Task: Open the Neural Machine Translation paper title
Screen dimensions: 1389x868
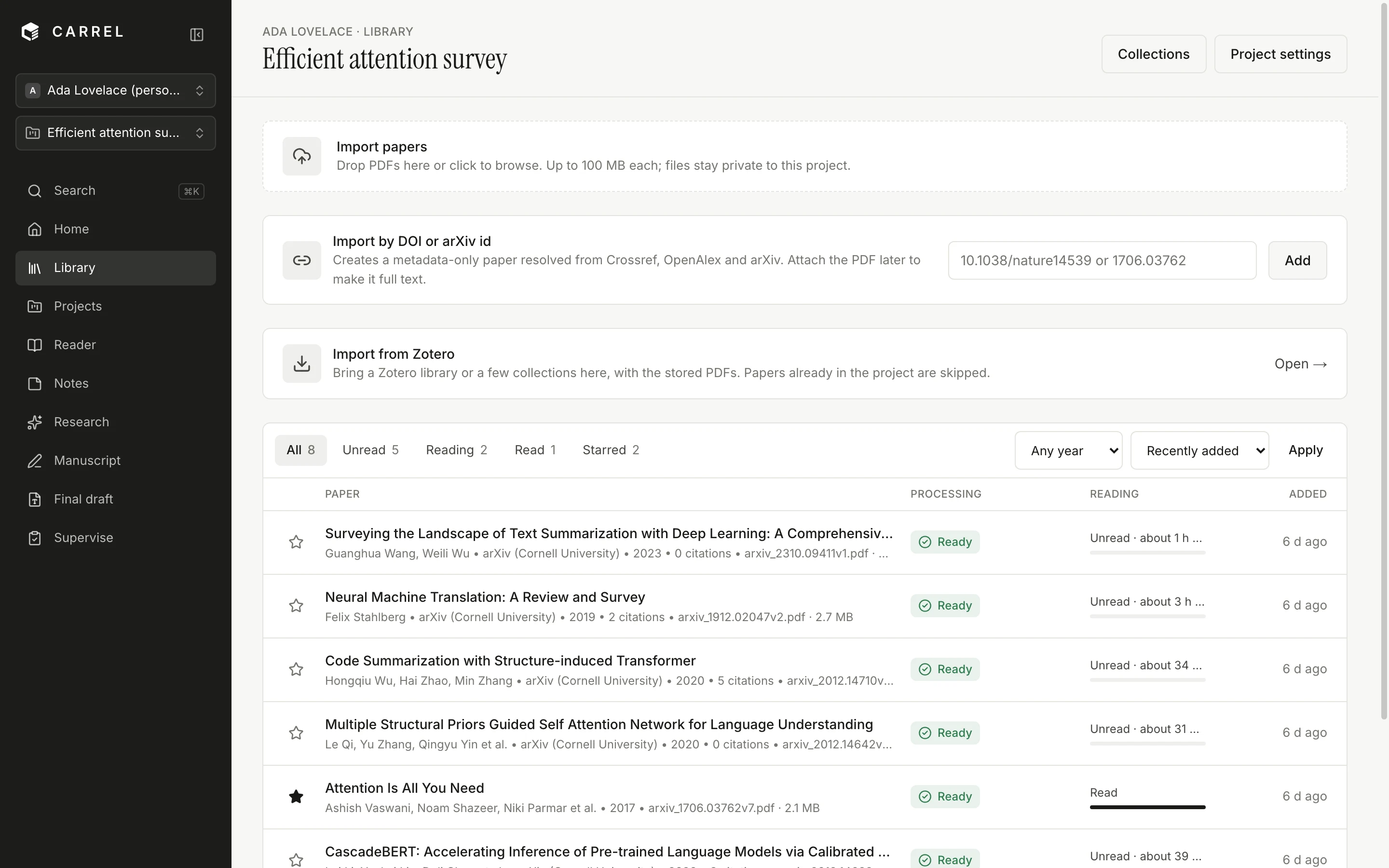Action: pos(485,597)
